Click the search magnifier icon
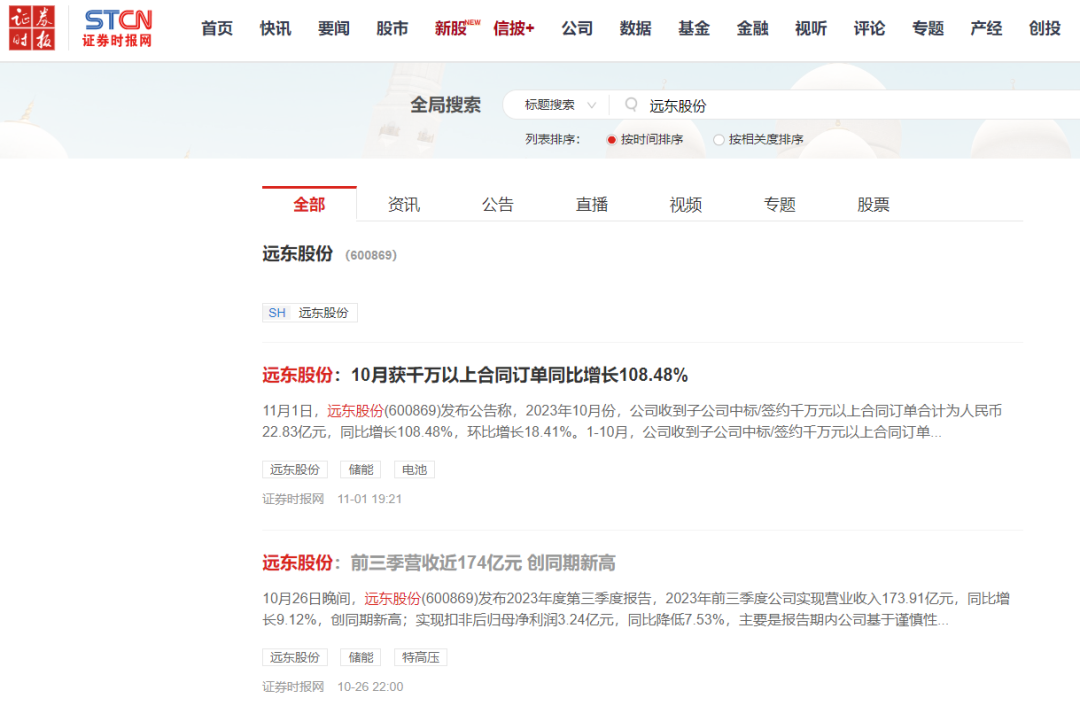Image resolution: width=1080 pixels, height=706 pixels. tap(631, 104)
